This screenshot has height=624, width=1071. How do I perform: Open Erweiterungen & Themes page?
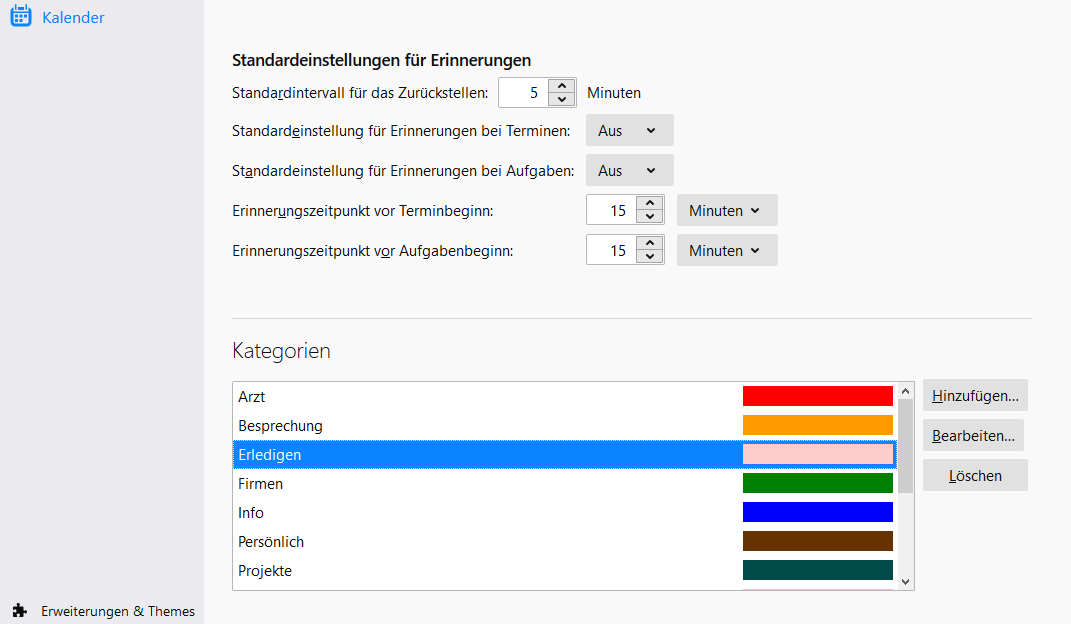[x=117, y=611]
